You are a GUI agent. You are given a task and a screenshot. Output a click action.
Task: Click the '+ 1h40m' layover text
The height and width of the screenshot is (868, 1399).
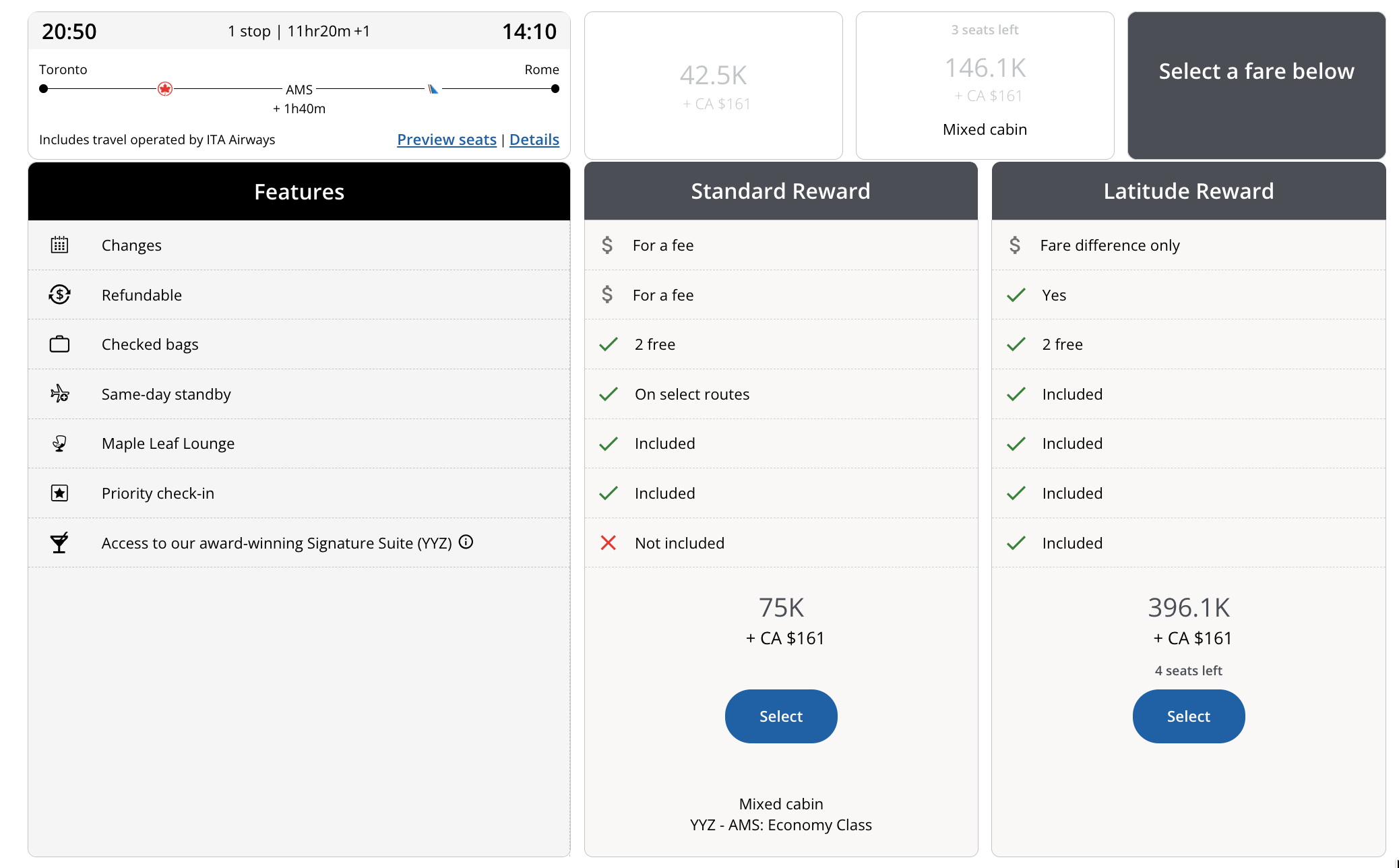pos(299,108)
